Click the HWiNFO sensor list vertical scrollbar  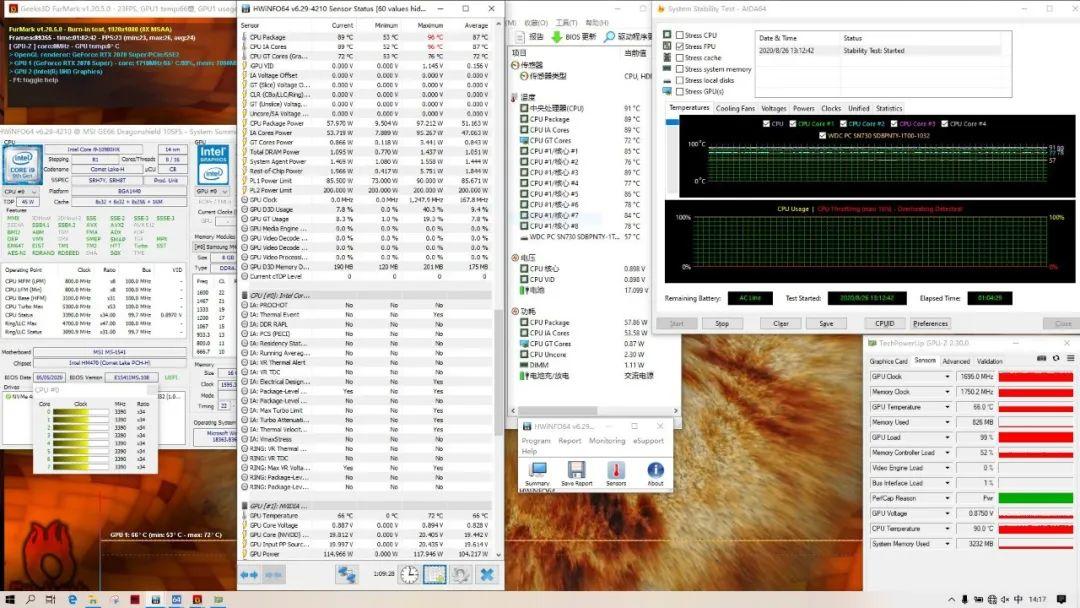pyautogui.click(x=498, y=300)
